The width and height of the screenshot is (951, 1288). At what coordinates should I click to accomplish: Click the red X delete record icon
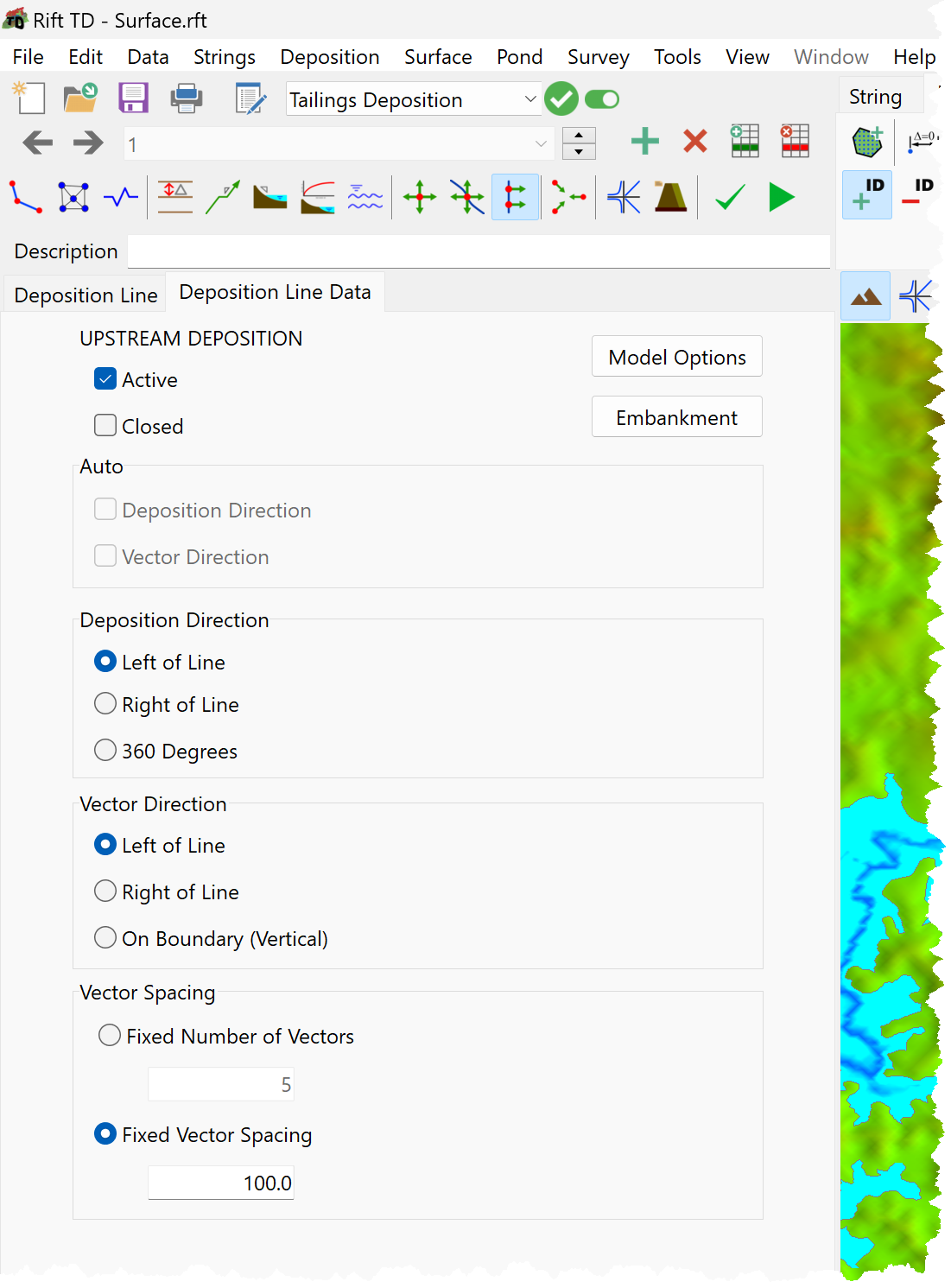click(x=695, y=142)
